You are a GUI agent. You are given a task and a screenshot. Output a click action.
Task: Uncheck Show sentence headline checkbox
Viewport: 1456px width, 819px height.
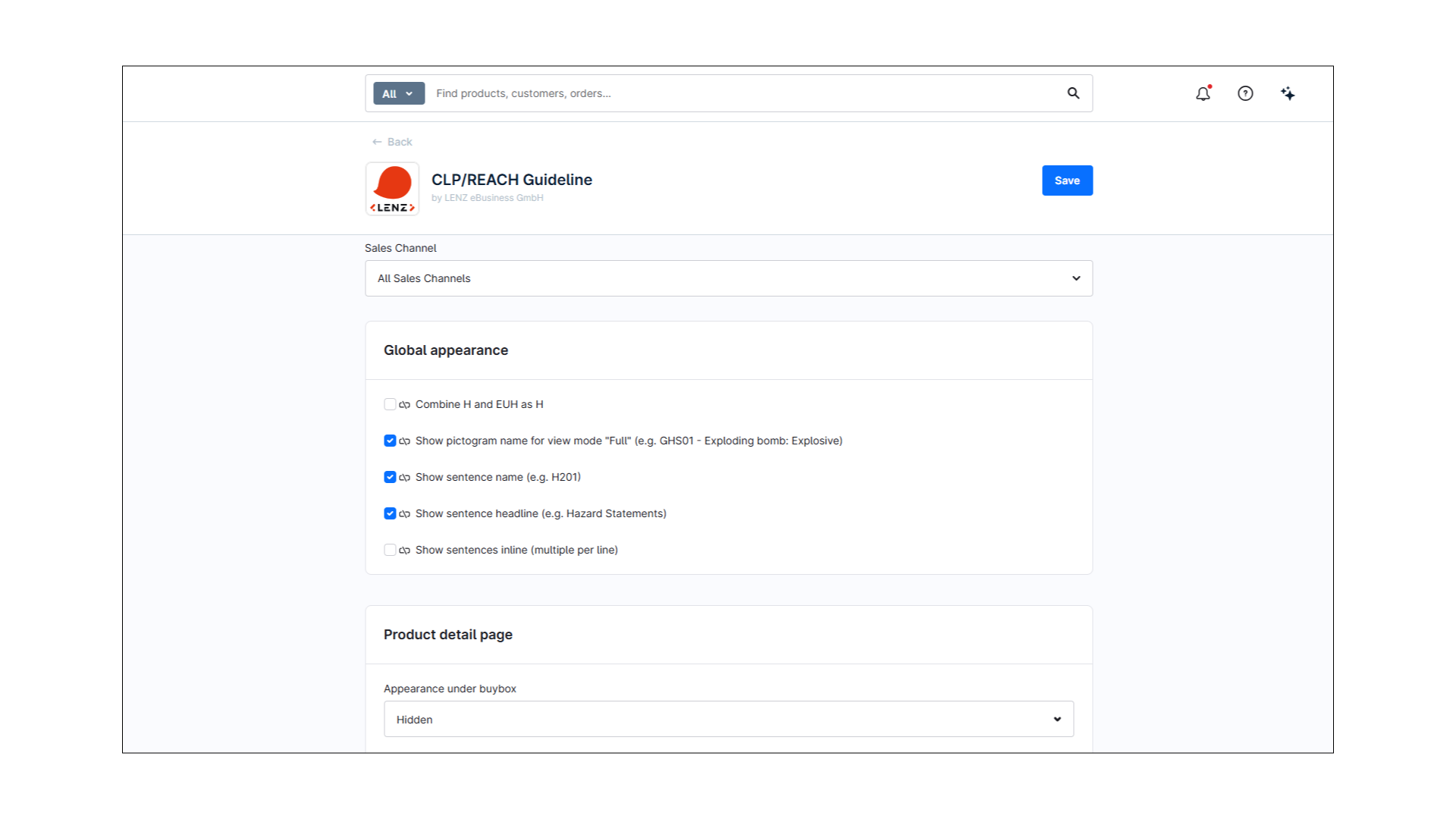pyautogui.click(x=390, y=513)
